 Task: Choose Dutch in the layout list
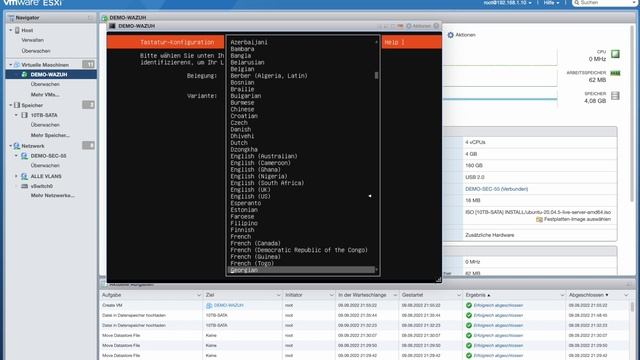(x=239, y=143)
